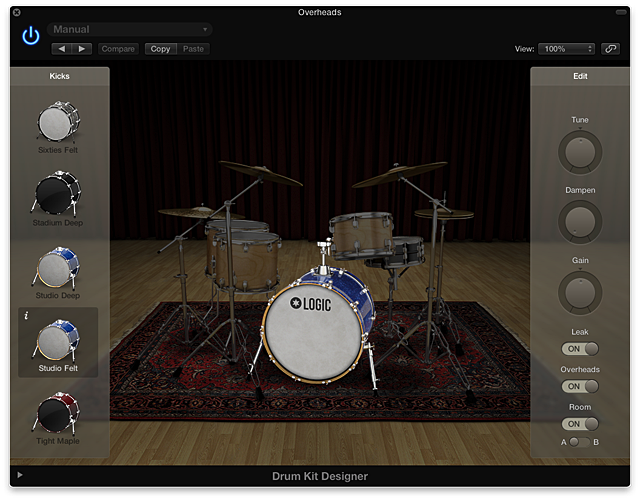Image resolution: width=640 pixels, height=500 pixels.
Task: Click the Edit panel header
Action: point(580,76)
